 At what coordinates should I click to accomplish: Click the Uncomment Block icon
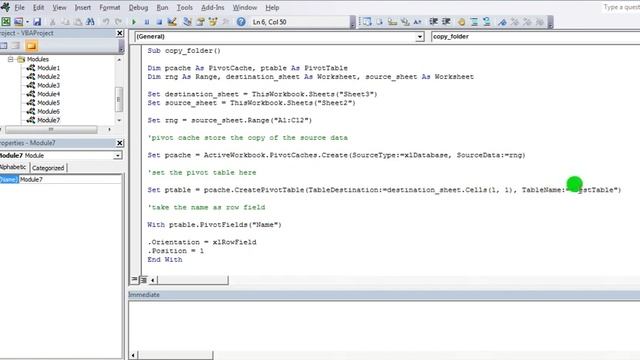click(x=487, y=22)
